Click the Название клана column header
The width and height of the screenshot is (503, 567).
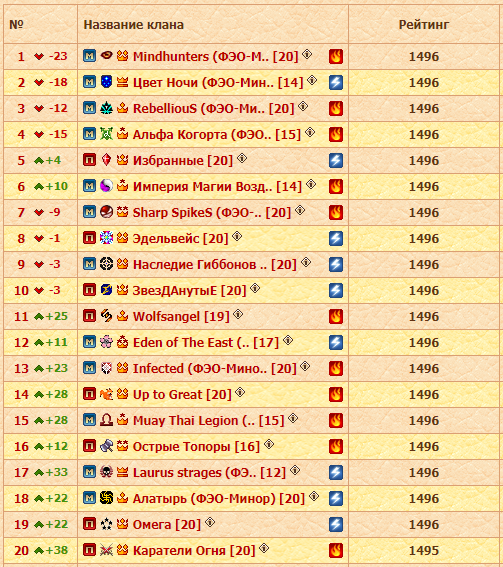(133, 25)
